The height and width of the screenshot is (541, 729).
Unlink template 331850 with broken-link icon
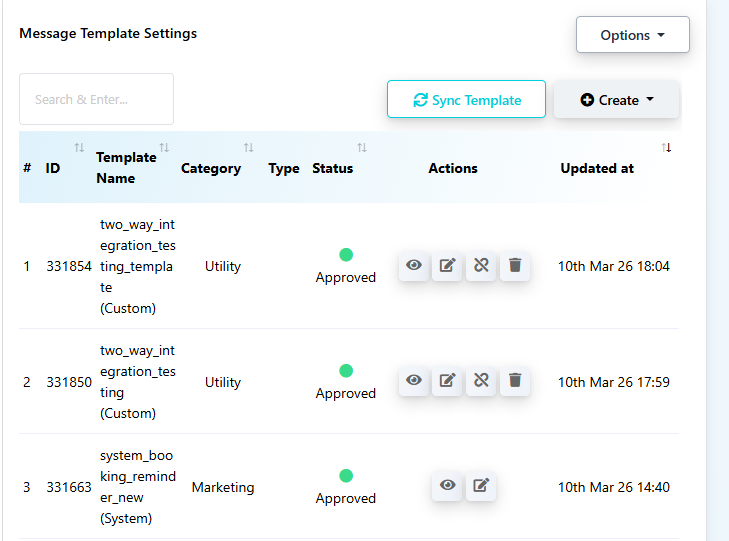tap(481, 381)
